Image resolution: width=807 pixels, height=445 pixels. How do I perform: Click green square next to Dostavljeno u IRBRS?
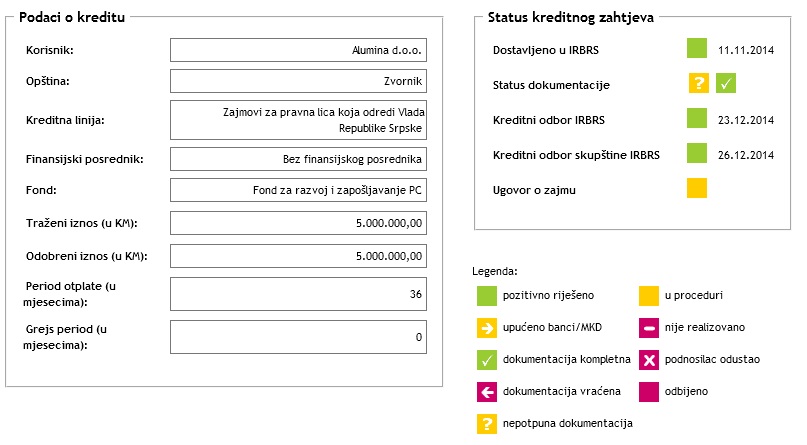coord(697,48)
